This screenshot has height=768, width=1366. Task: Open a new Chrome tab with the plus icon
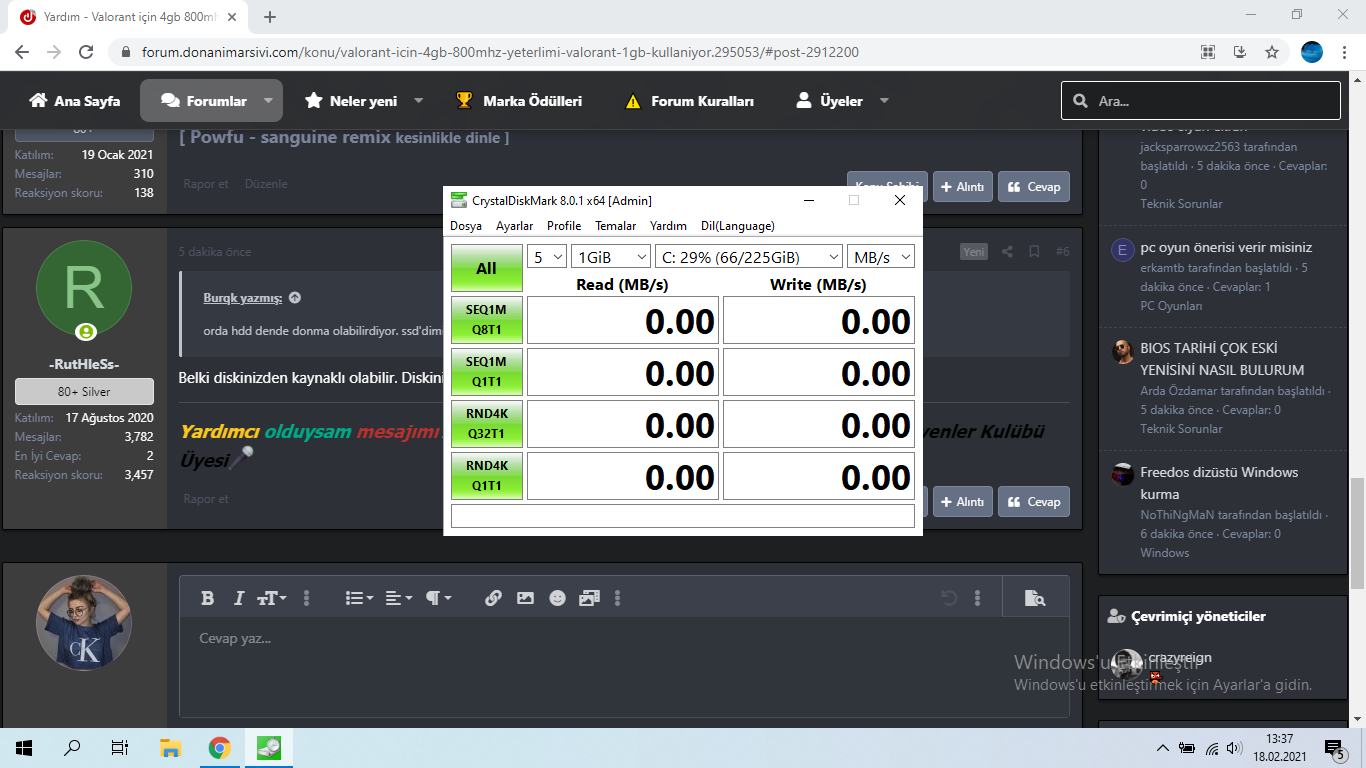pos(270,17)
